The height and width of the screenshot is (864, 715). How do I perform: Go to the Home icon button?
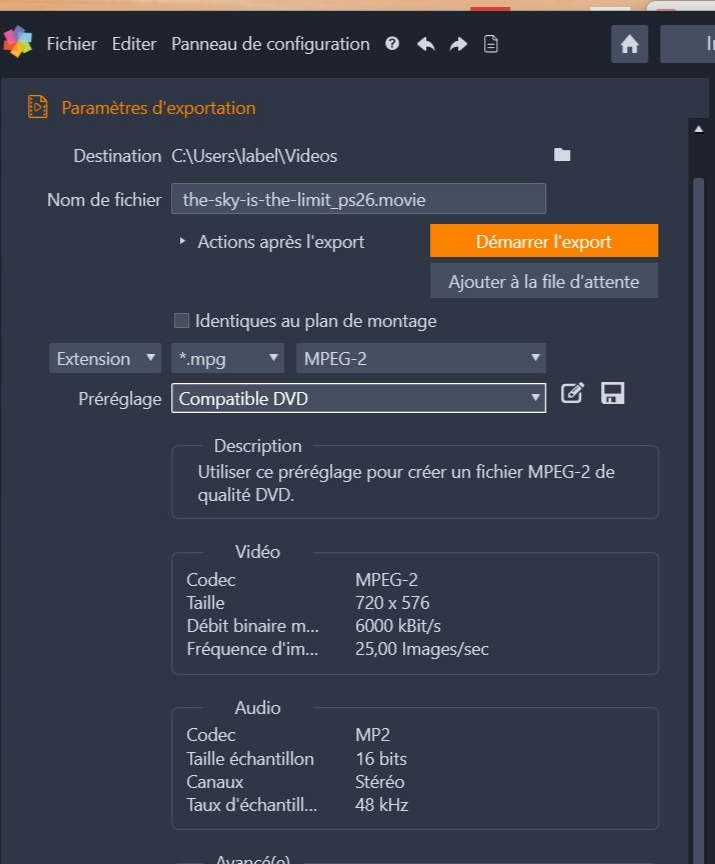(629, 44)
